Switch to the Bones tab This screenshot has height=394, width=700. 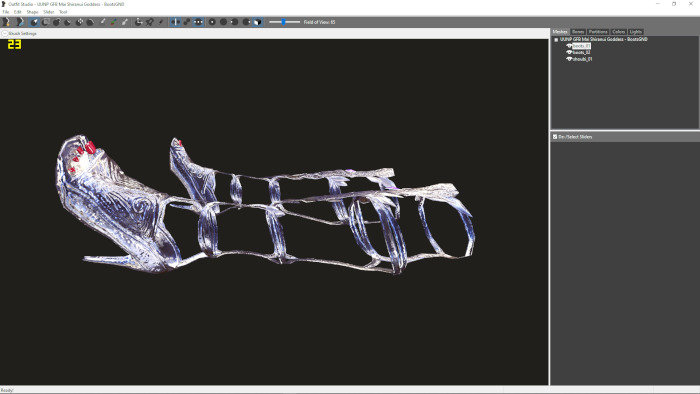coord(578,32)
